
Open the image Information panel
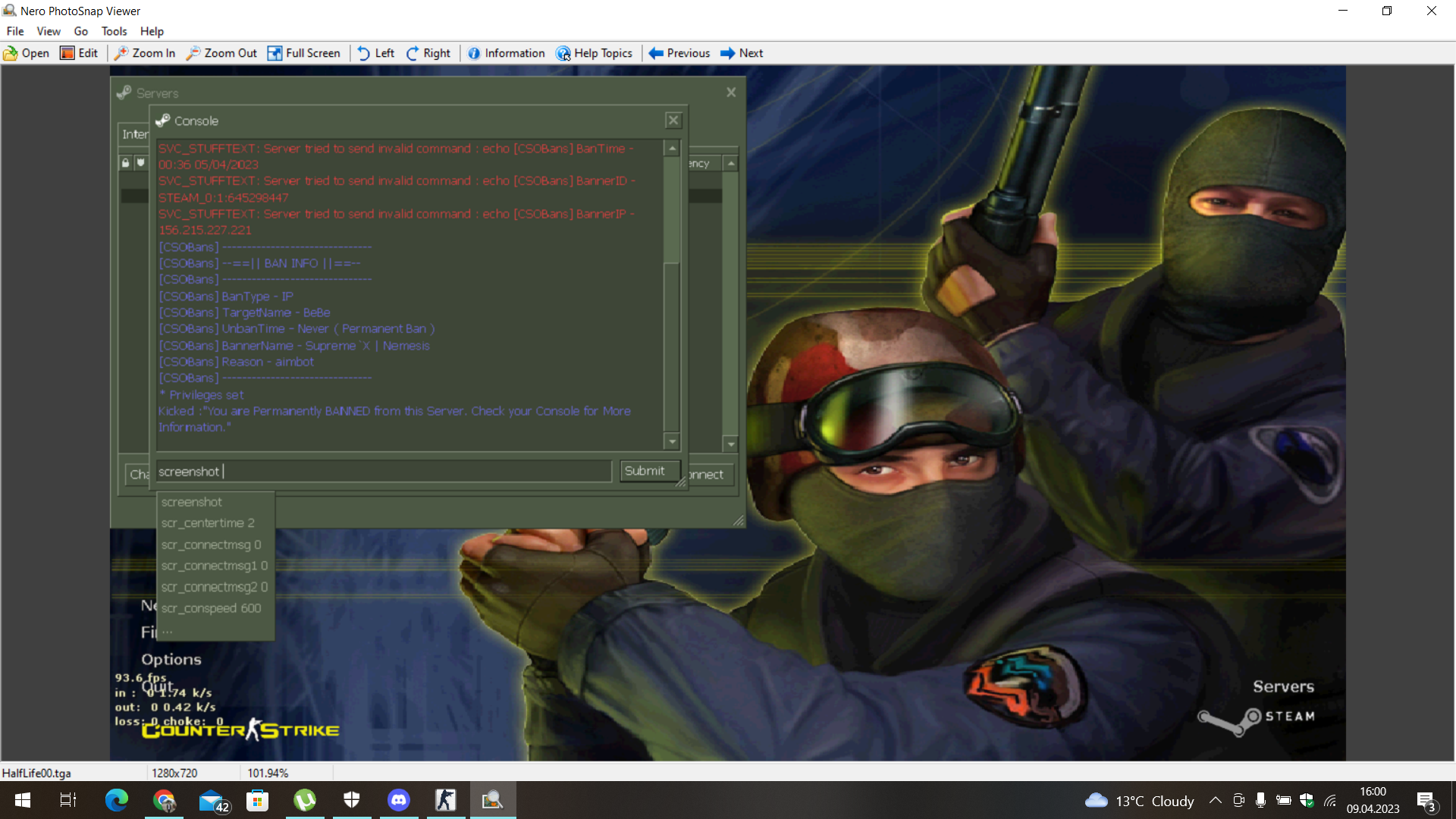click(506, 53)
